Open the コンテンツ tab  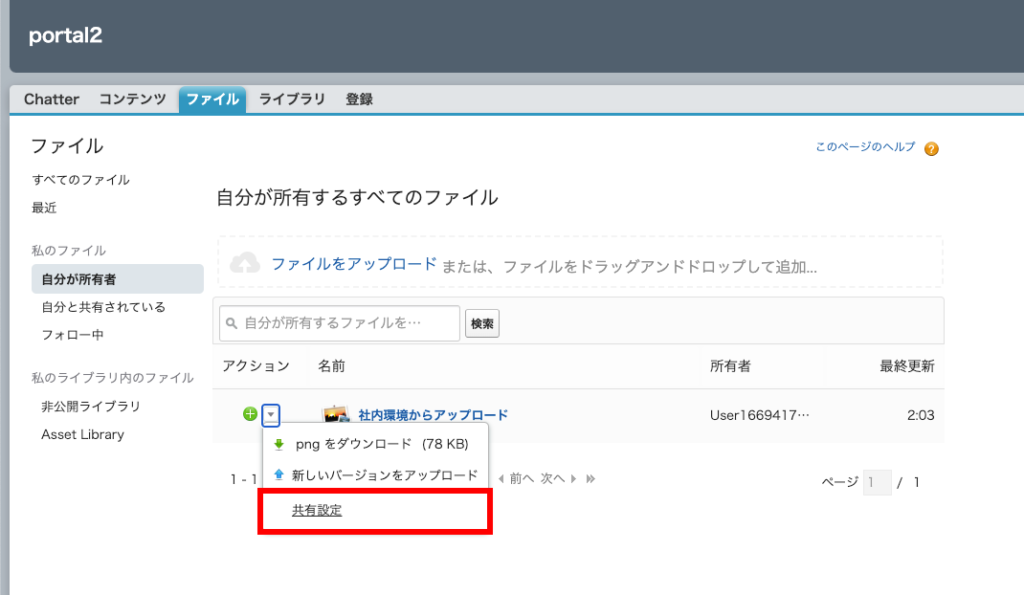pos(132,99)
